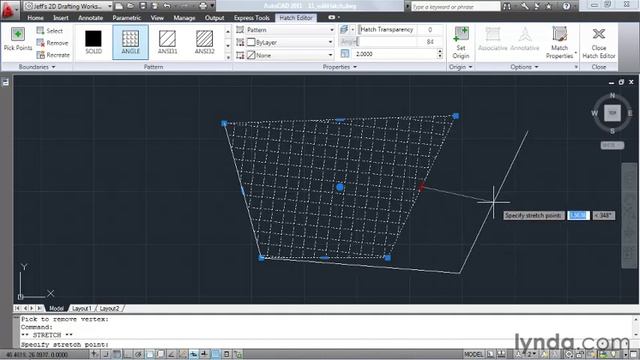Click Select boundary objects icon
This screenshot has height=360, width=640.
coord(40,31)
